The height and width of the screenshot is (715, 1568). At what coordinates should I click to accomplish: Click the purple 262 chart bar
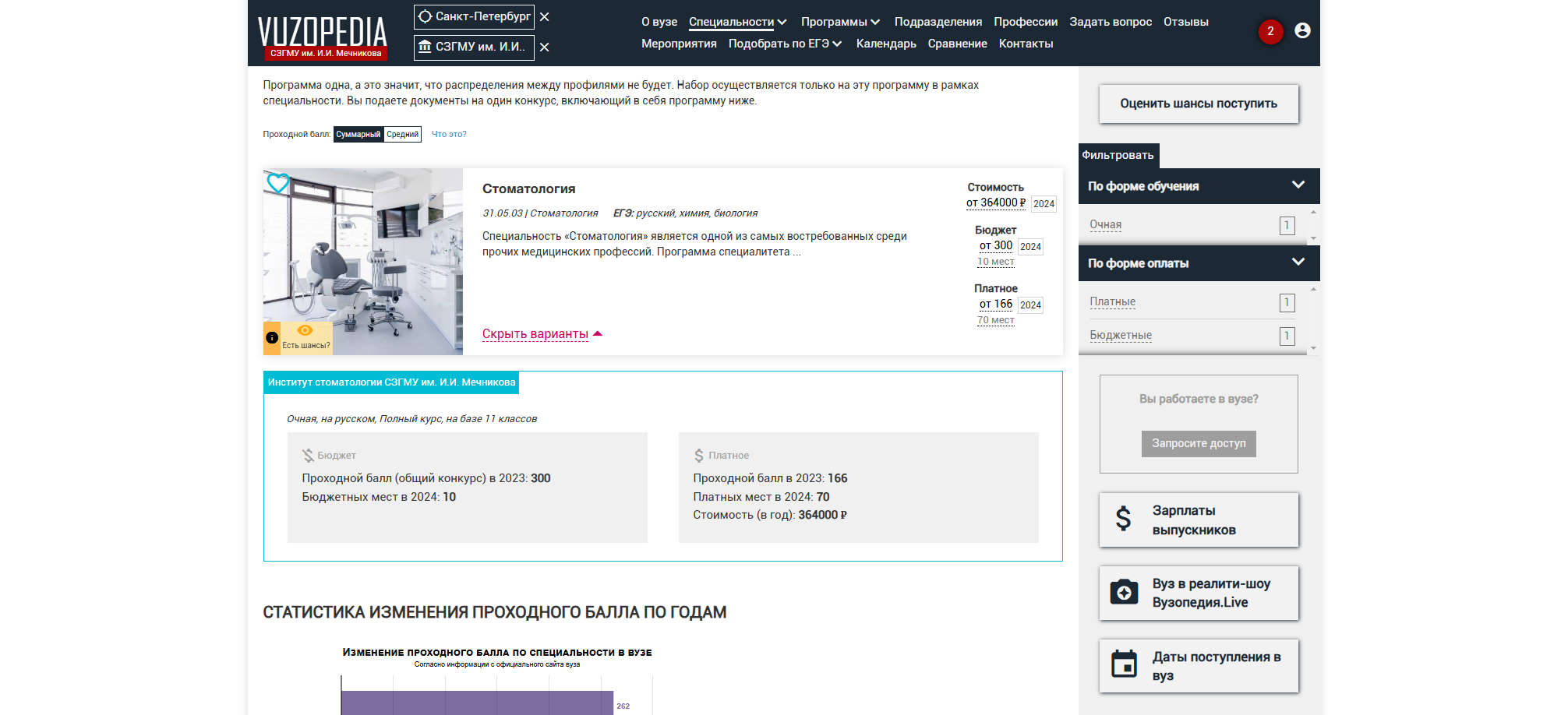point(477,703)
